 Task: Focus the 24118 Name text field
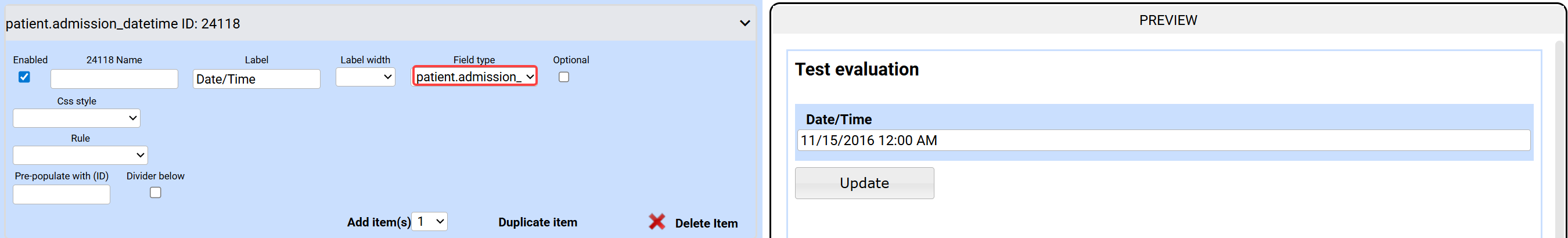pyautogui.click(x=114, y=79)
